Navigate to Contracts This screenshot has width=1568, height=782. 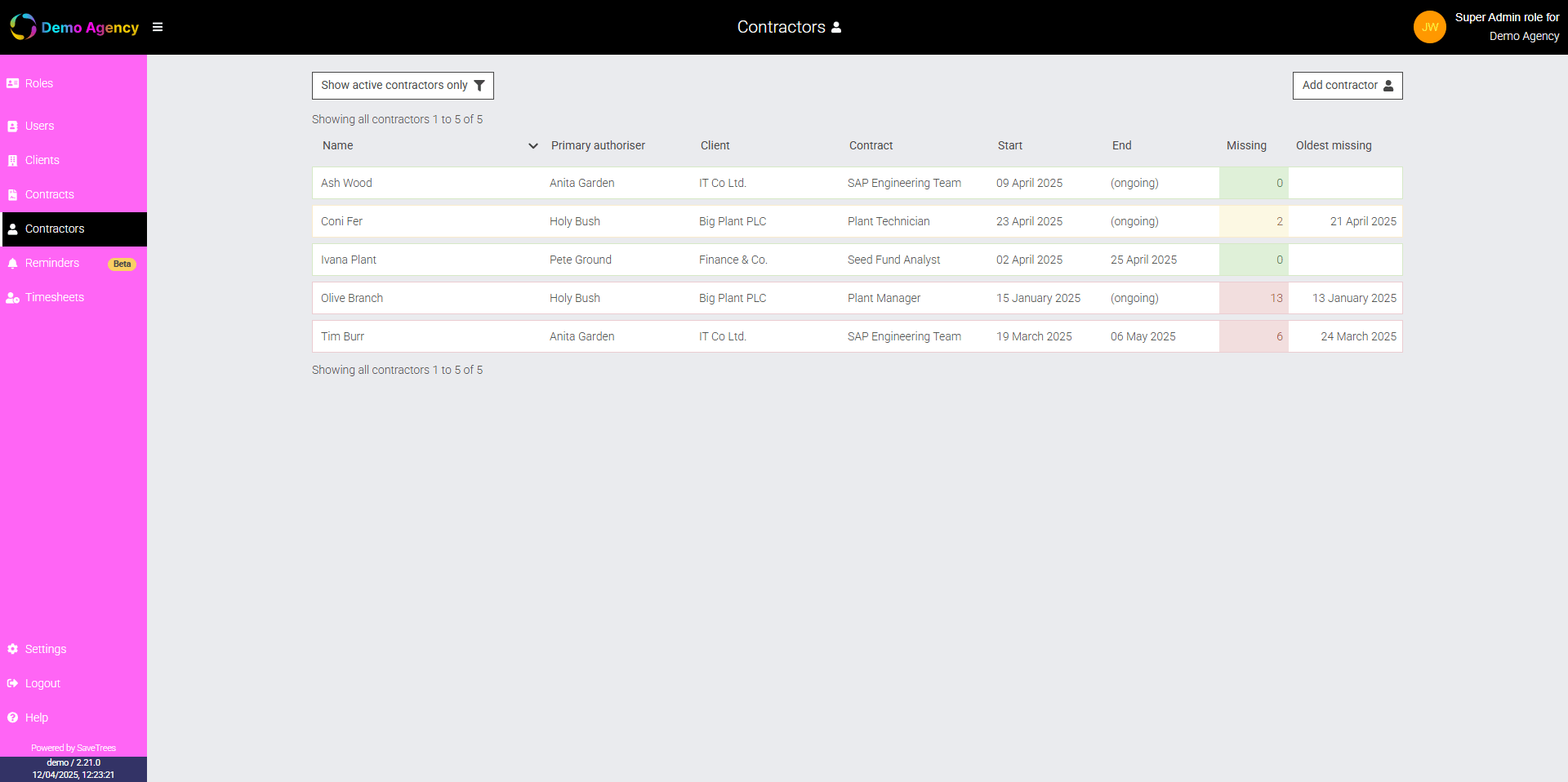click(73, 194)
